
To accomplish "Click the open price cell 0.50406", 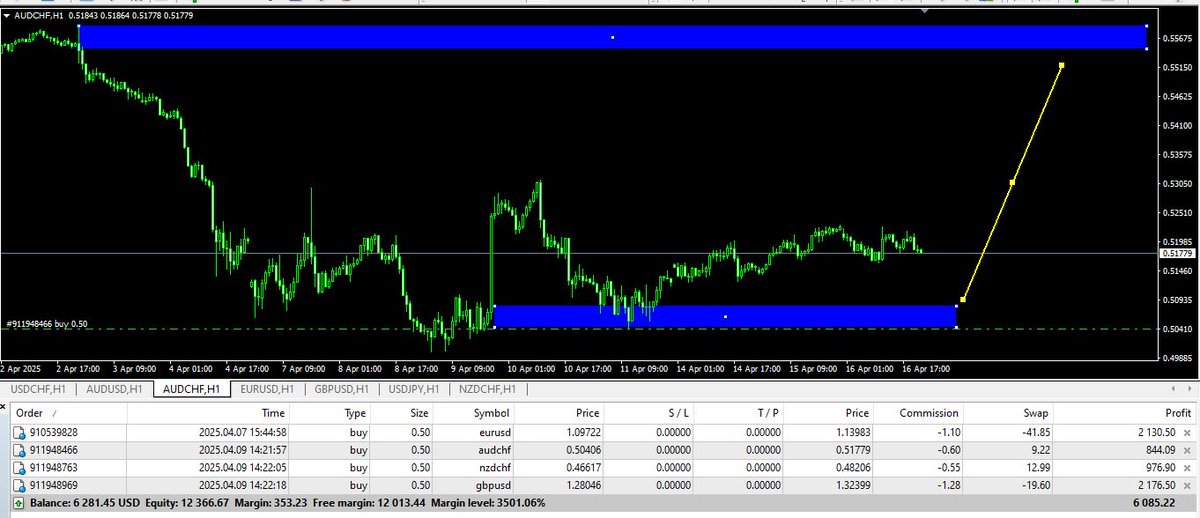I will [x=581, y=451].
